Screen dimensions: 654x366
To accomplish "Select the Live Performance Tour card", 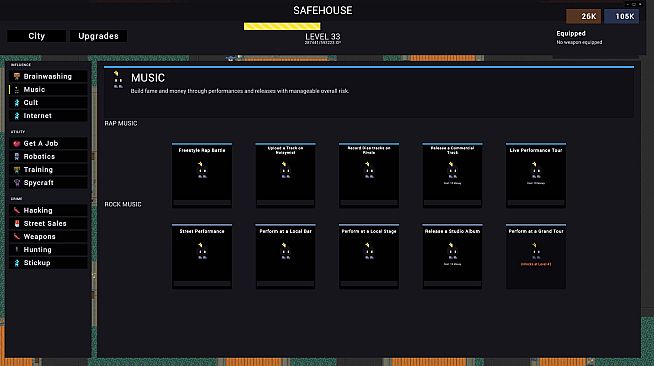I will point(536,175).
